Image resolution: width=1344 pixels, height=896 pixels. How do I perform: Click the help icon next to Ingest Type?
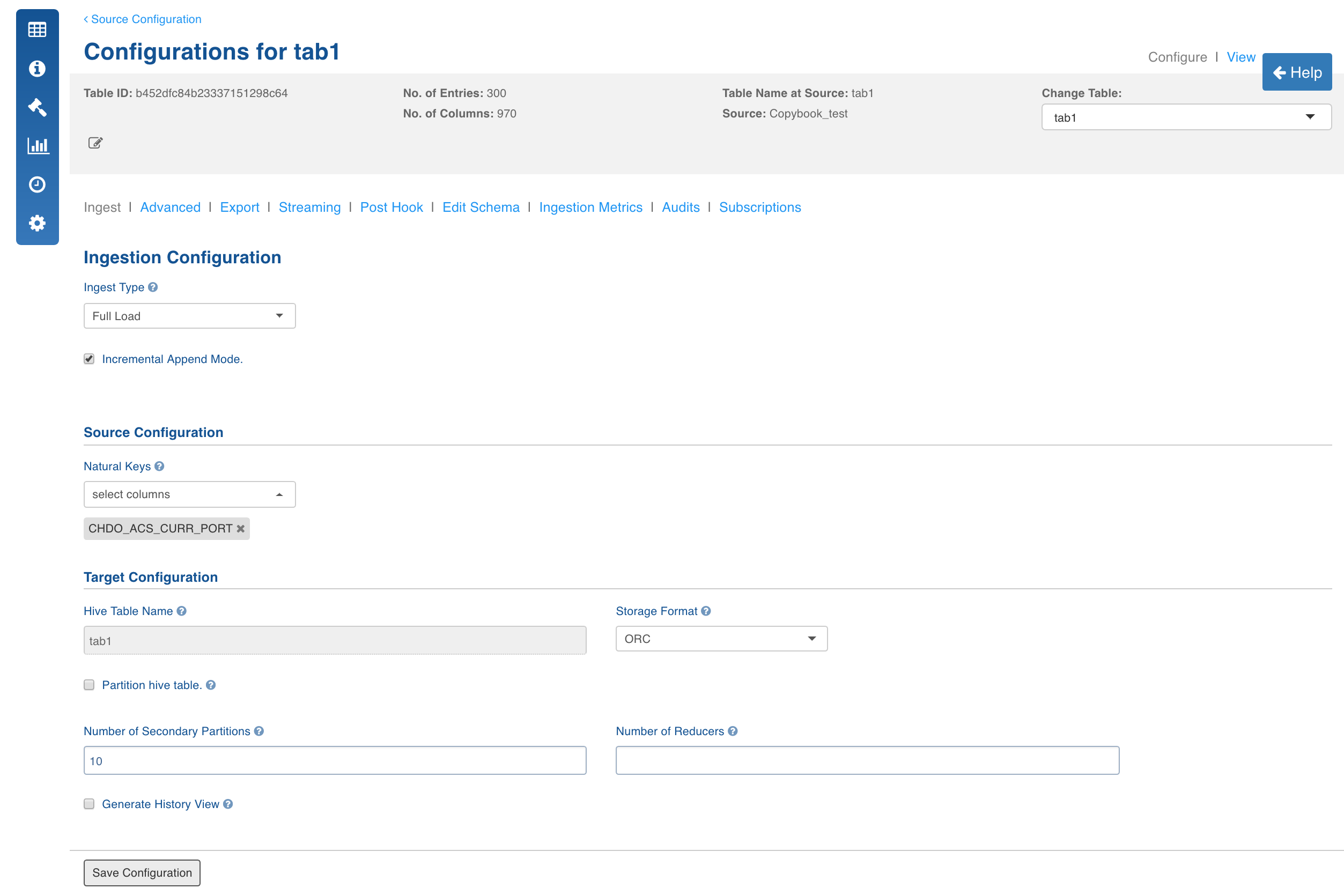(x=152, y=287)
